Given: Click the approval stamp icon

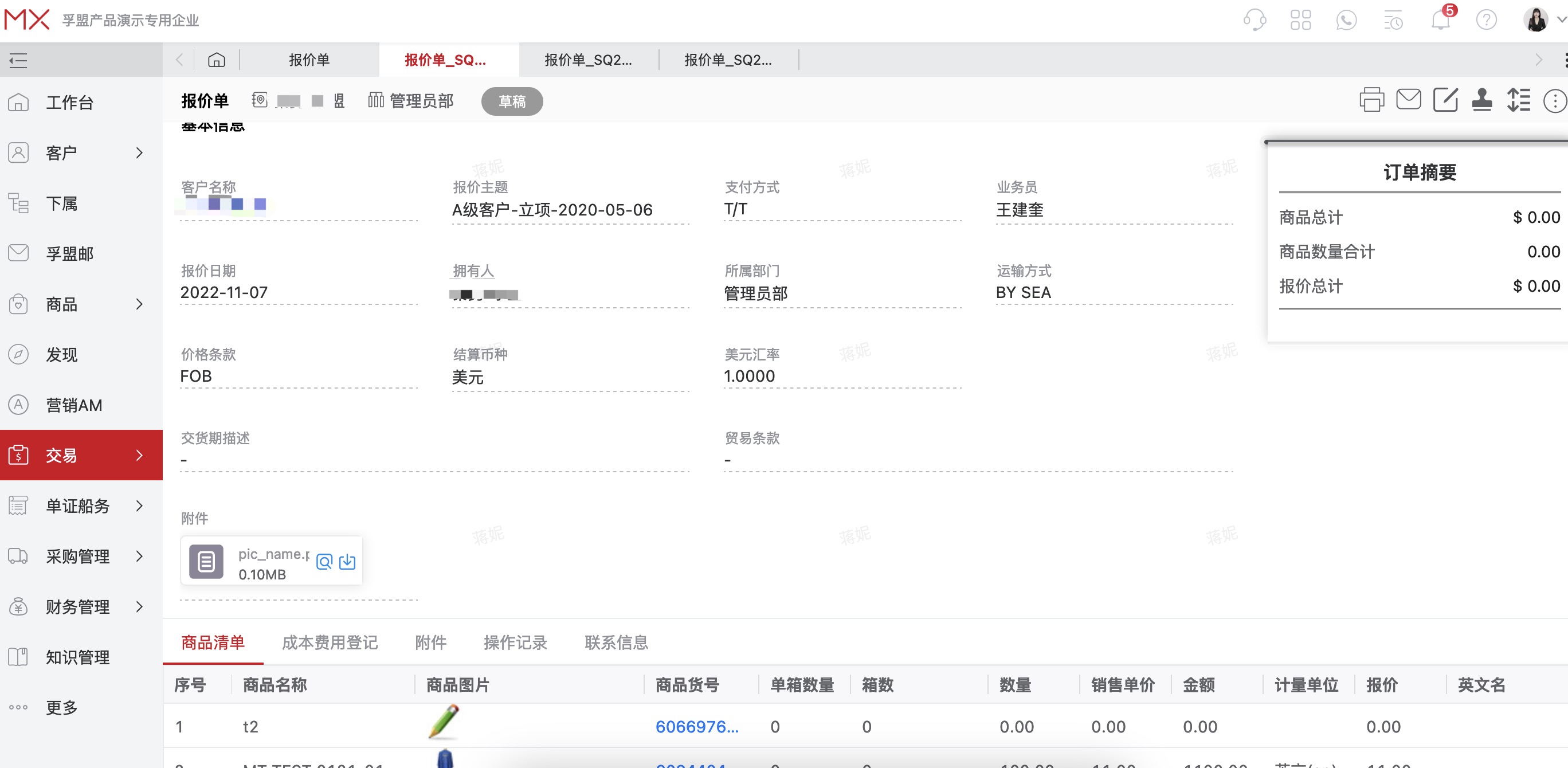Looking at the screenshot, I should (x=1481, y=100).
